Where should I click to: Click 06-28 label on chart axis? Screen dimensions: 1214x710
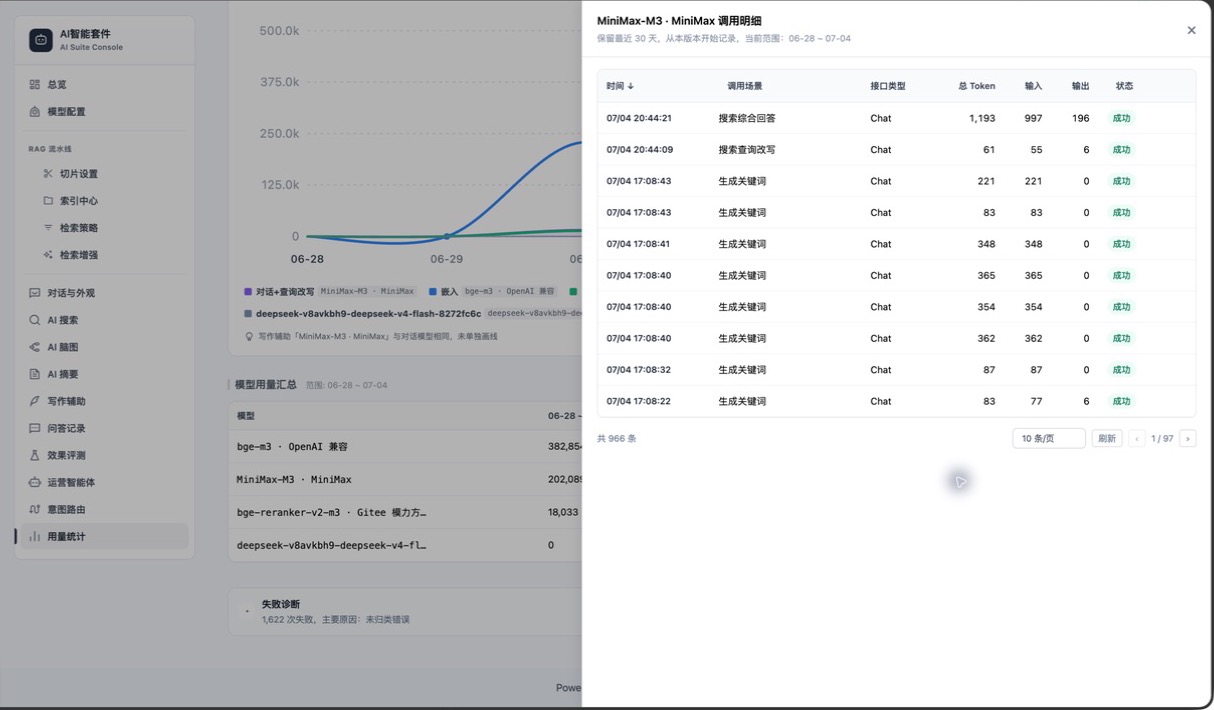click(307, 259)
